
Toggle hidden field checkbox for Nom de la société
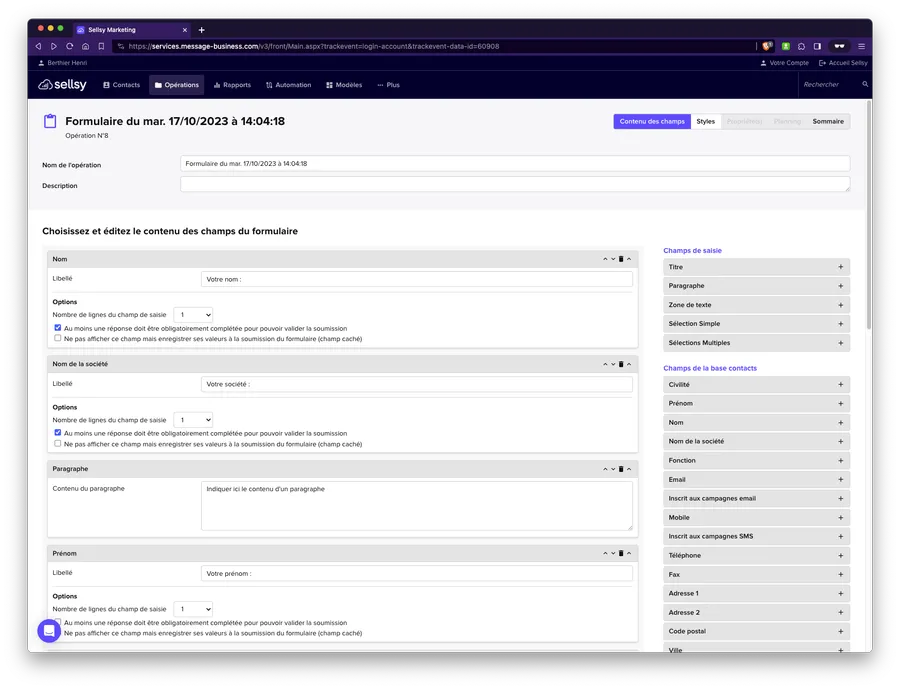[x=58, y=443]
